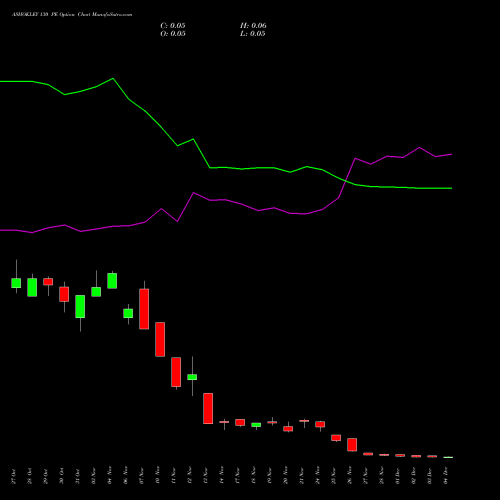Click the '04 Nov' date axis label
The height and width of the screenshot is (500, 500).
click(110, 476)
